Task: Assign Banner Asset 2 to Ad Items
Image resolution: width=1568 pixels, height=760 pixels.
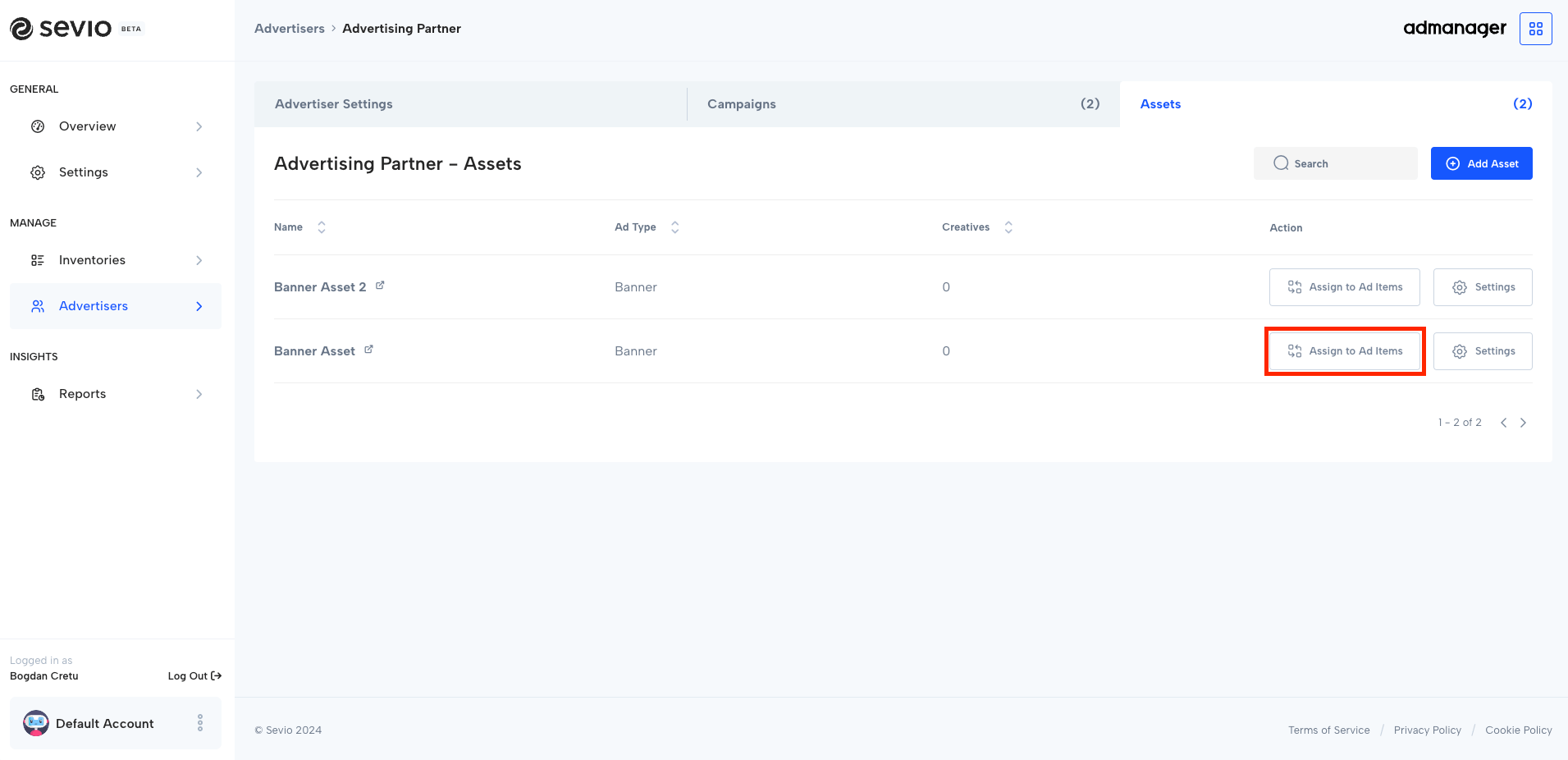Action: [x=1344, y=287]
